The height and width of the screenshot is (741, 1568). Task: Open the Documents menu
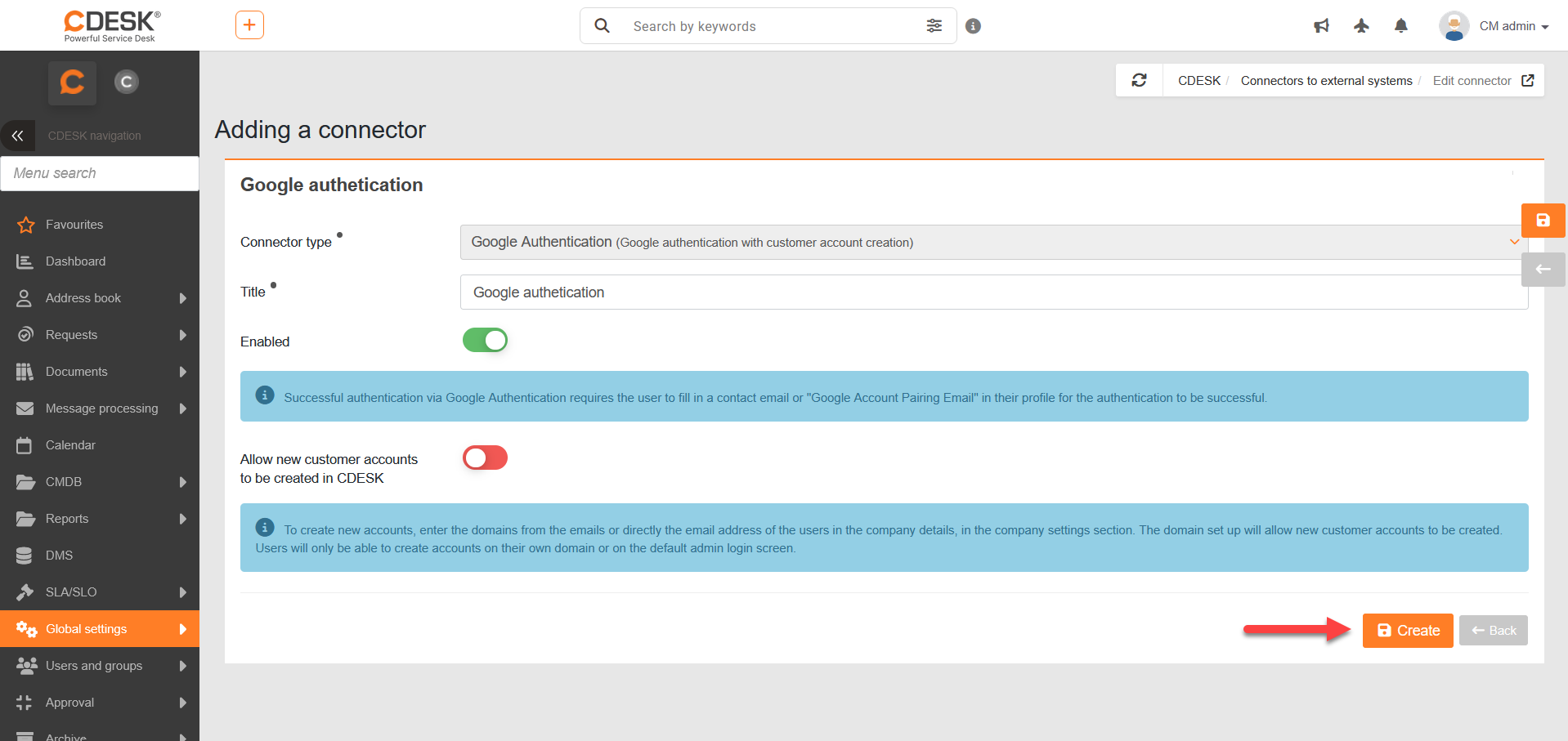pos(77,372)
